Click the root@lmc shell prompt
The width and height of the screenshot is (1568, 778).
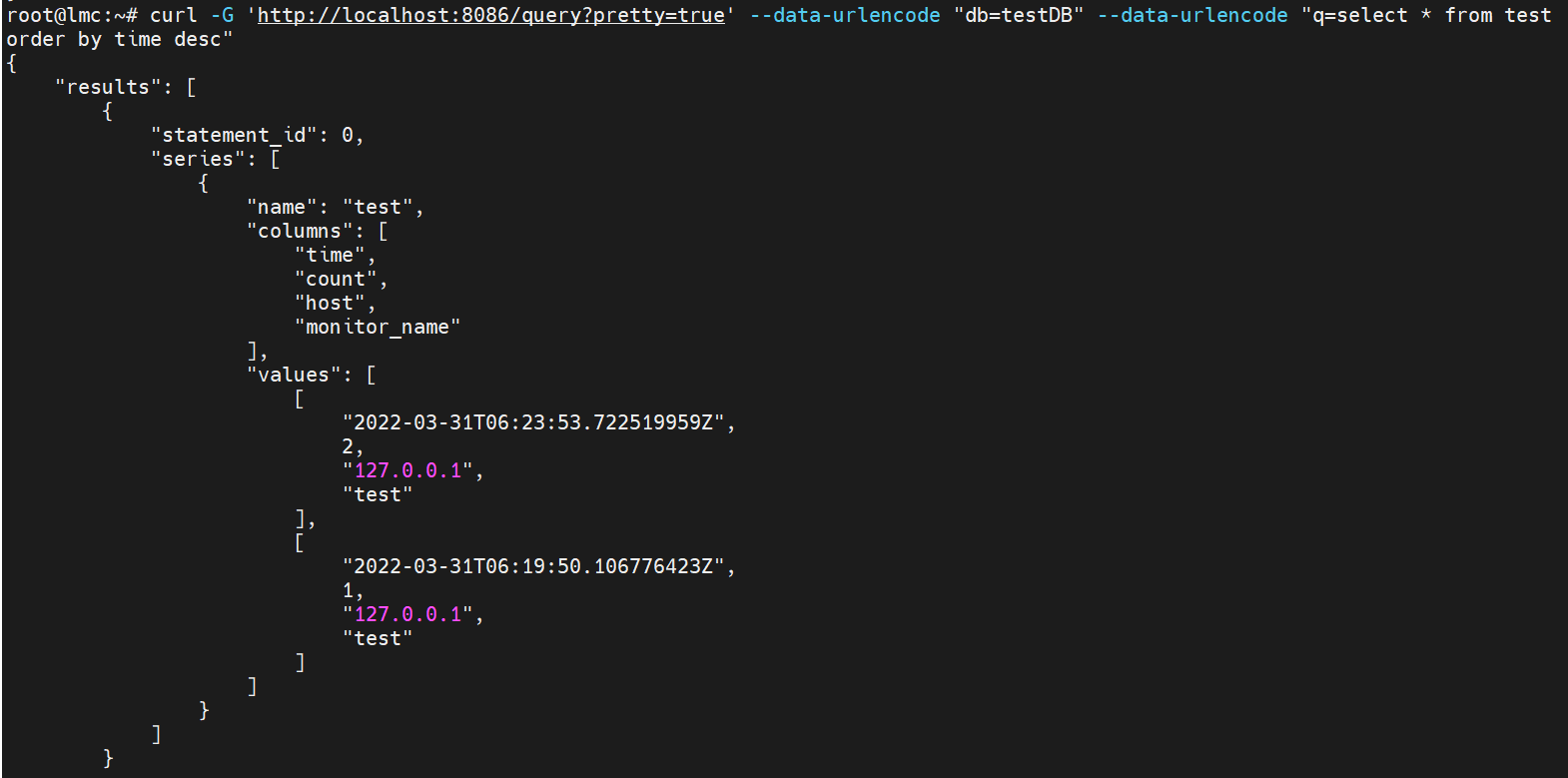click(x=72, y=15)
